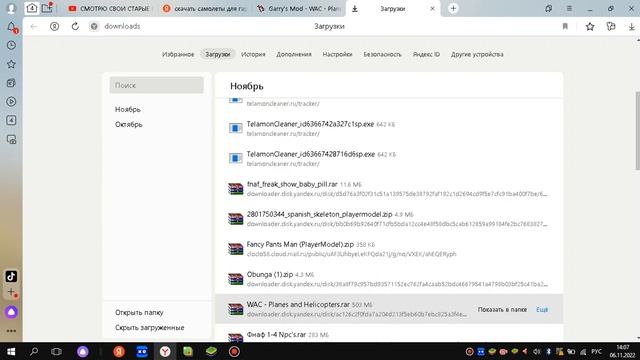Open downloads arrow icon in toolbar
Screen dimensions: 640x360
631,27
